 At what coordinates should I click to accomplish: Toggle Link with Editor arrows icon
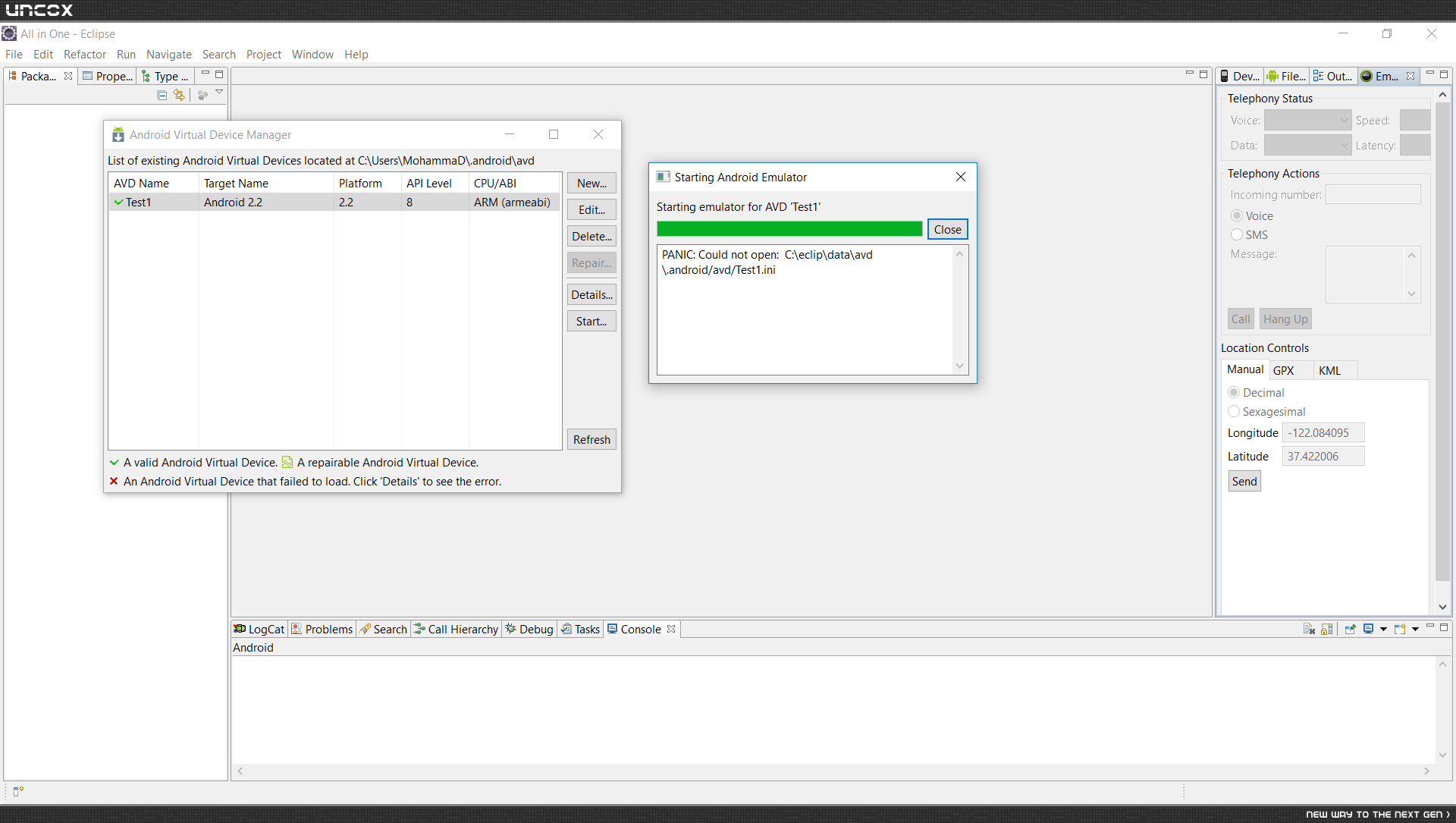(179, 95)
